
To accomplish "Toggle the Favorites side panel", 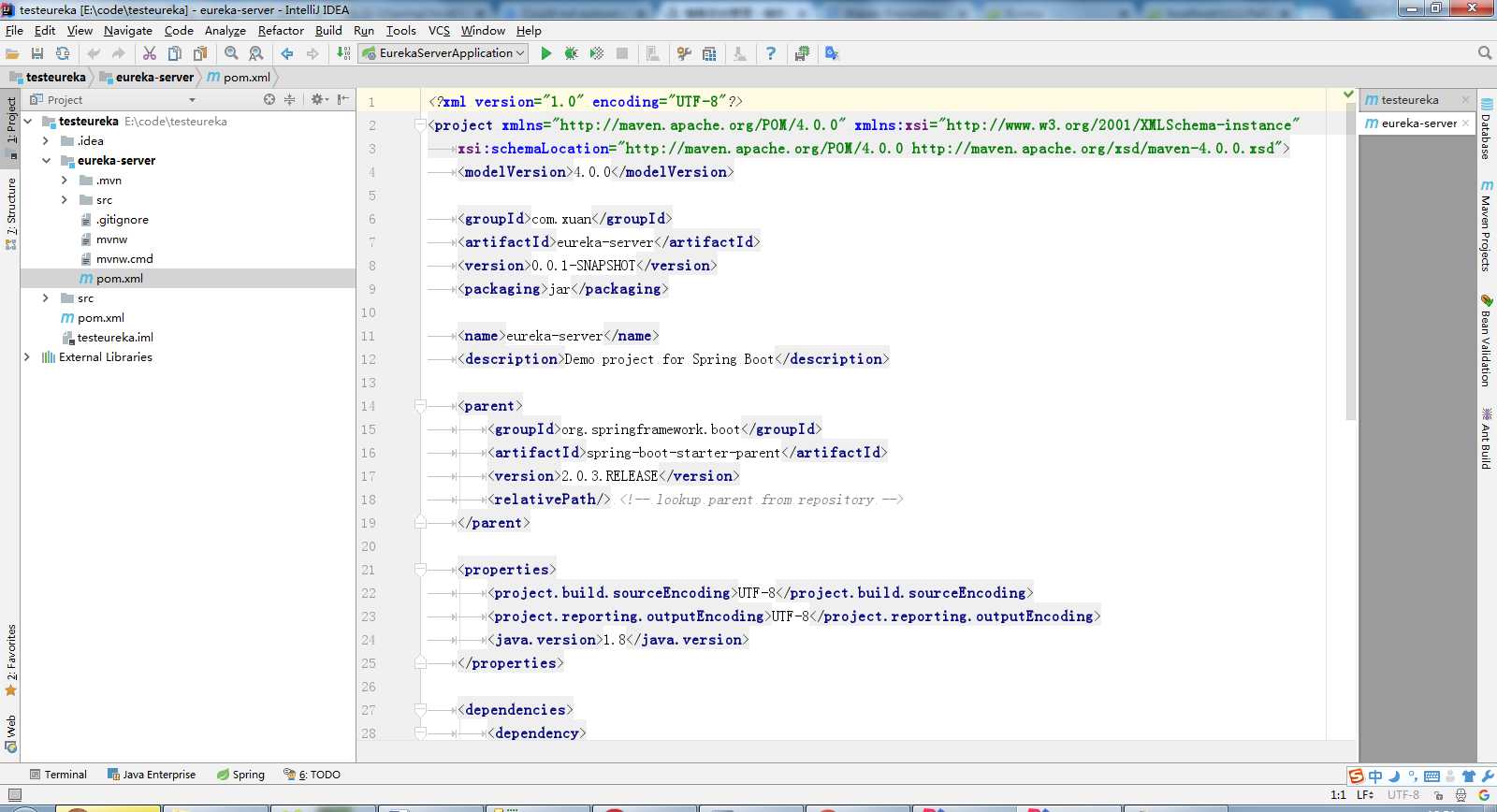I will click(x=11, y=660).
